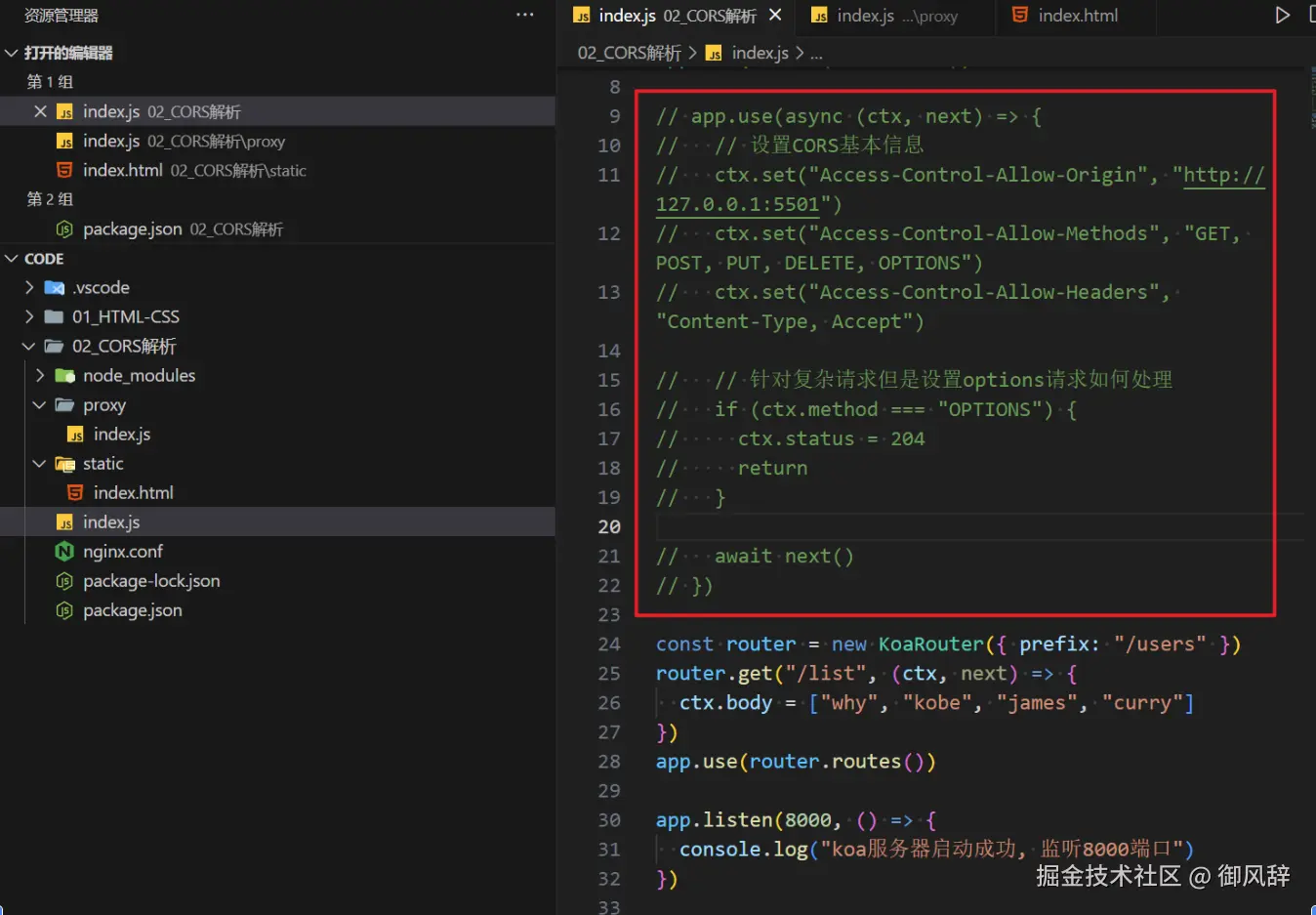This screenshot has height=915, width=1316.
Task: Select the index.js 02_CORS解析 editor tab
Action: coord(677,16)
